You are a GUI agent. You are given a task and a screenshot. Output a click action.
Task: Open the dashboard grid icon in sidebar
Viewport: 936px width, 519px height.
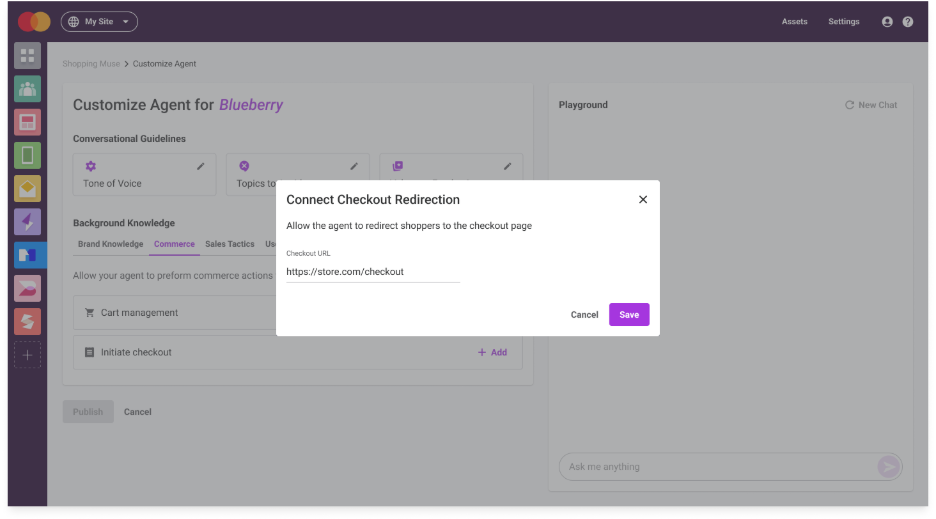[27, 56]
